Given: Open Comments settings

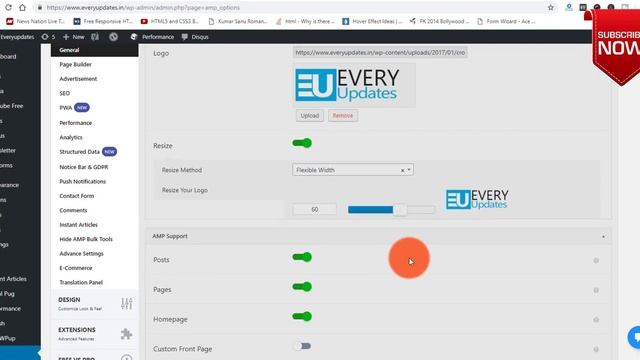Looking at the screenshot, I should pyautogui.click(x=73, y=210).
